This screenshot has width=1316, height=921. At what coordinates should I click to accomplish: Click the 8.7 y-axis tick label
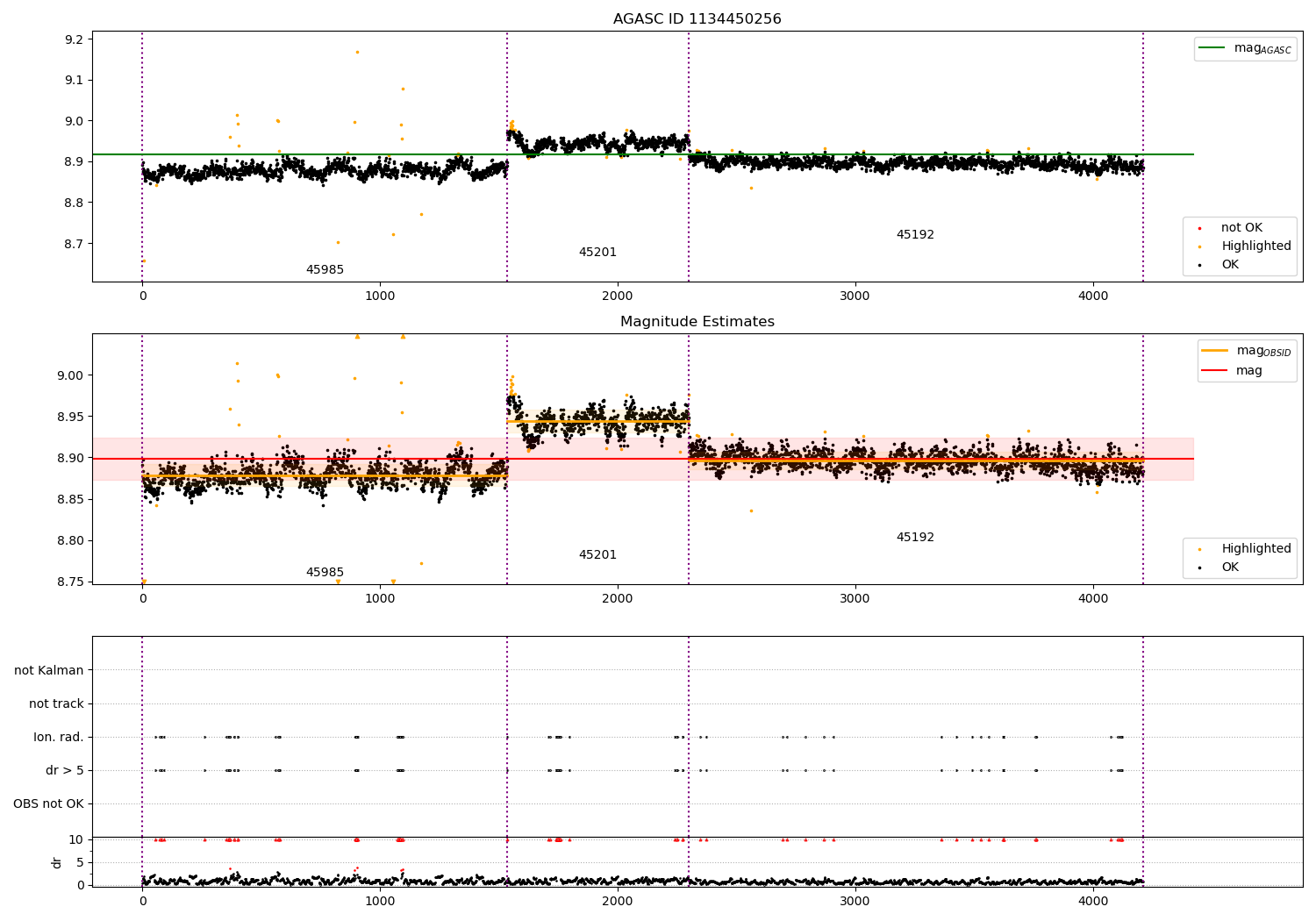pos(74,244)
